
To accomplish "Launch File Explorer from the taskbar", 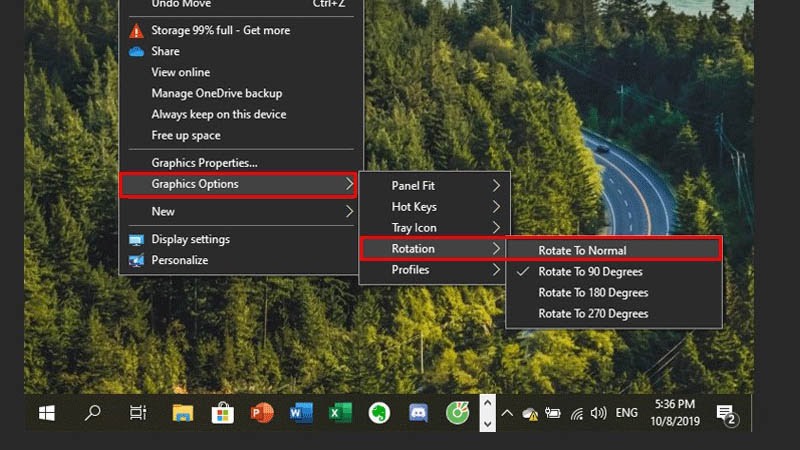I will tap(182, 412).
